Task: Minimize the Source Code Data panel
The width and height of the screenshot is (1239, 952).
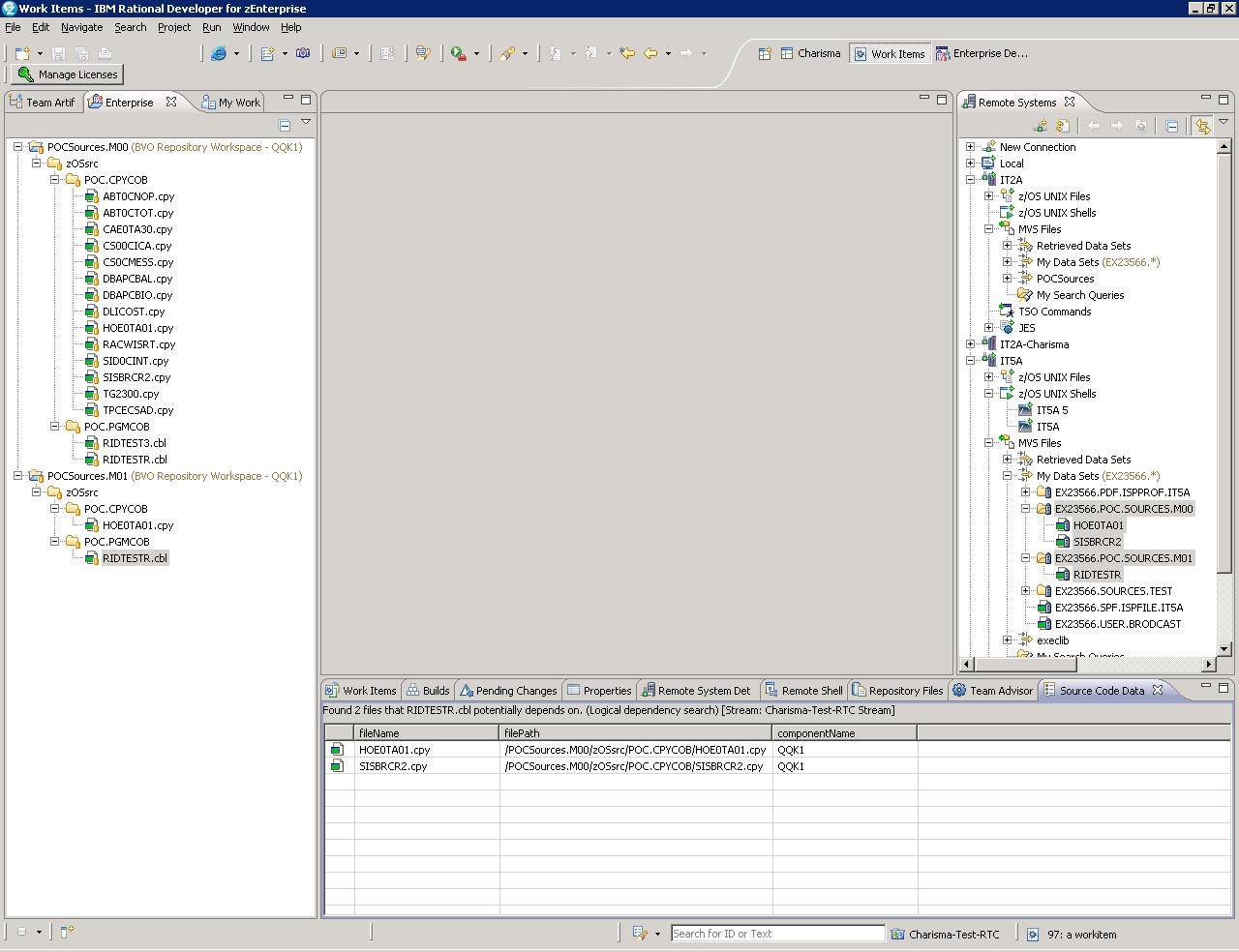Action: click(x=1206, y=687)
